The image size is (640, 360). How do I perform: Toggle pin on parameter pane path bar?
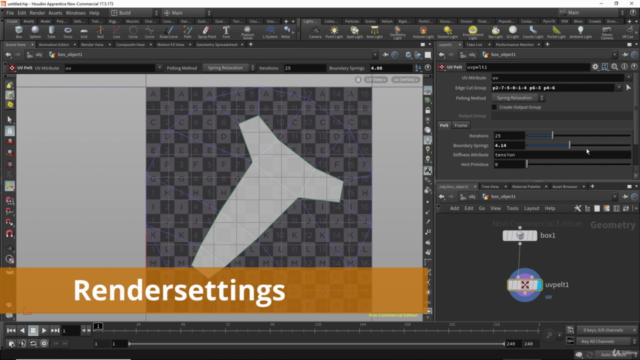pos(625,55)
